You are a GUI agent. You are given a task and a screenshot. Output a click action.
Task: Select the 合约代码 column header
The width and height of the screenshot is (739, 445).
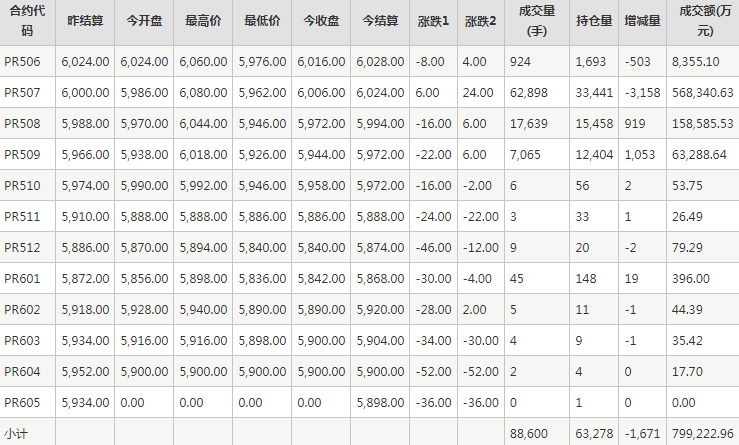point(27,21)
